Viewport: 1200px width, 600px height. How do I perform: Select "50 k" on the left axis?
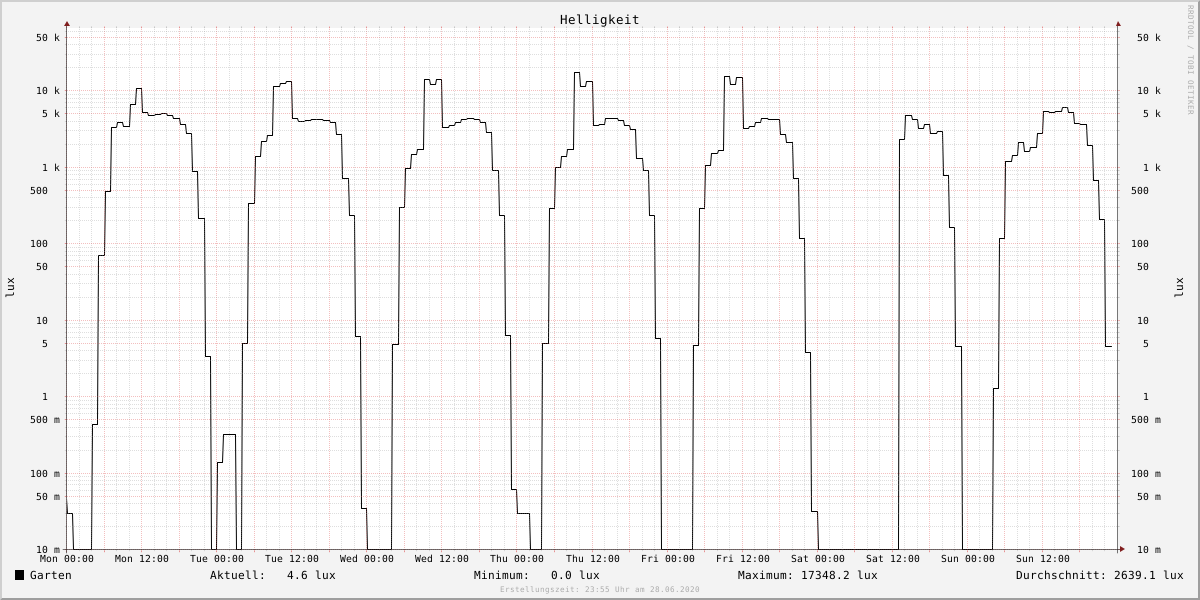(x=48, y=38)
